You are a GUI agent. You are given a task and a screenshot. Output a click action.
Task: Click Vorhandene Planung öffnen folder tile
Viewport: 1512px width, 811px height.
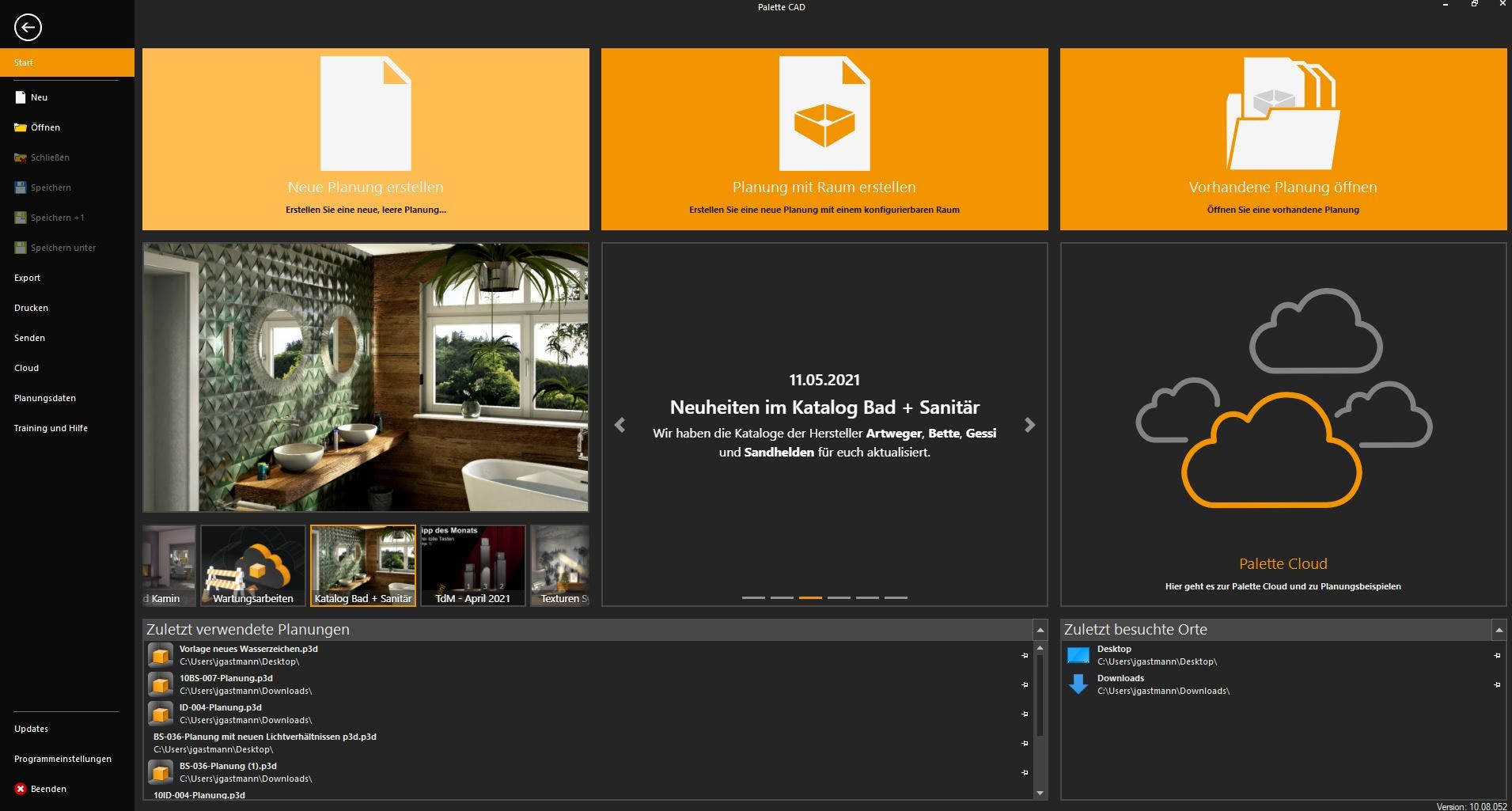(x=1283, y=139)
